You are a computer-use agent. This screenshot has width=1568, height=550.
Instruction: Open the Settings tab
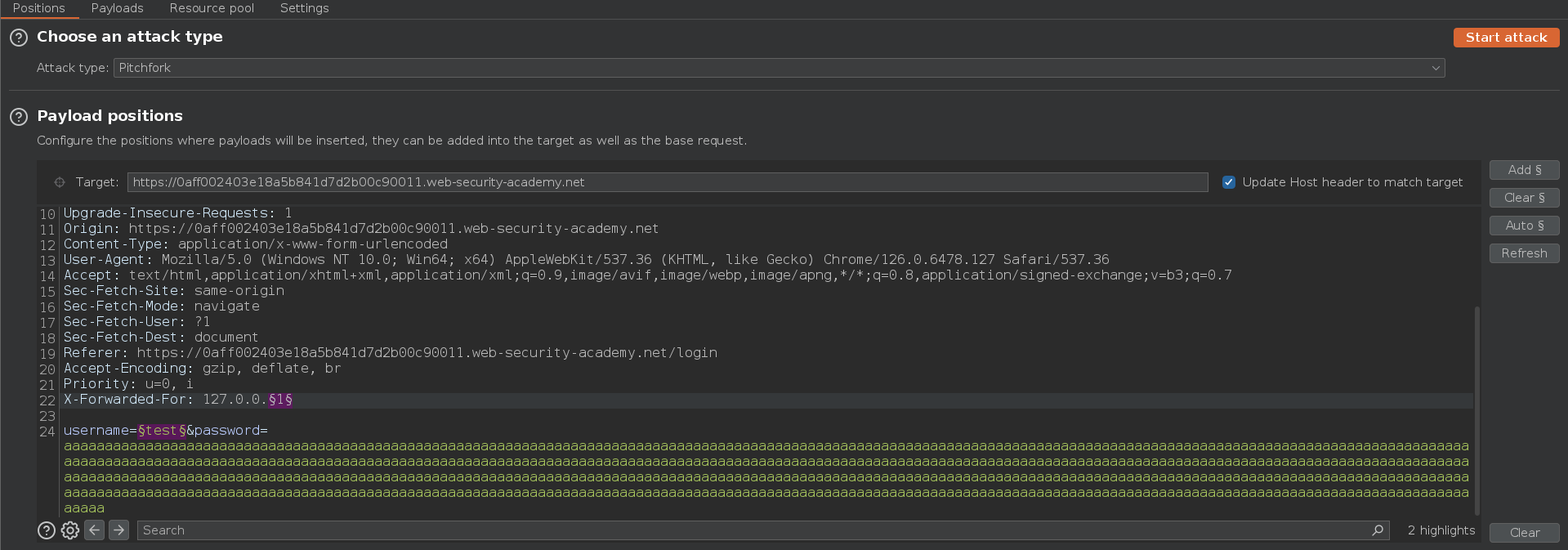coord(304,8)
